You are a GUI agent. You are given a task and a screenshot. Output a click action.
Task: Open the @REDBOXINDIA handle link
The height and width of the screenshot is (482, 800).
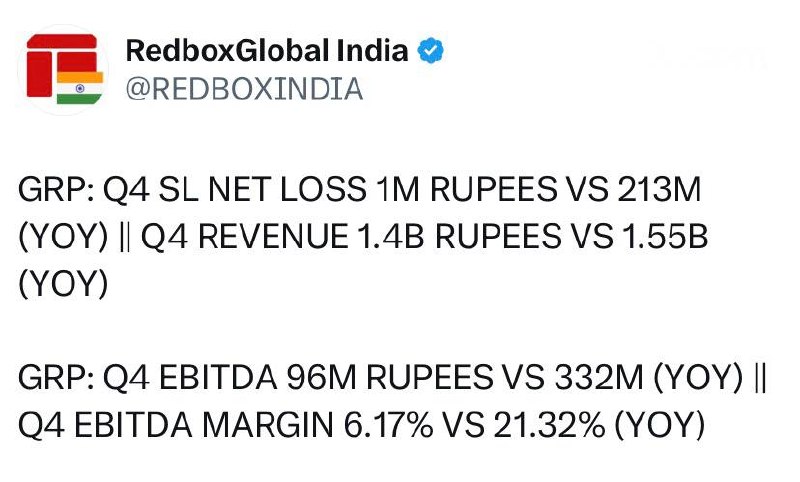click(244, 89)
